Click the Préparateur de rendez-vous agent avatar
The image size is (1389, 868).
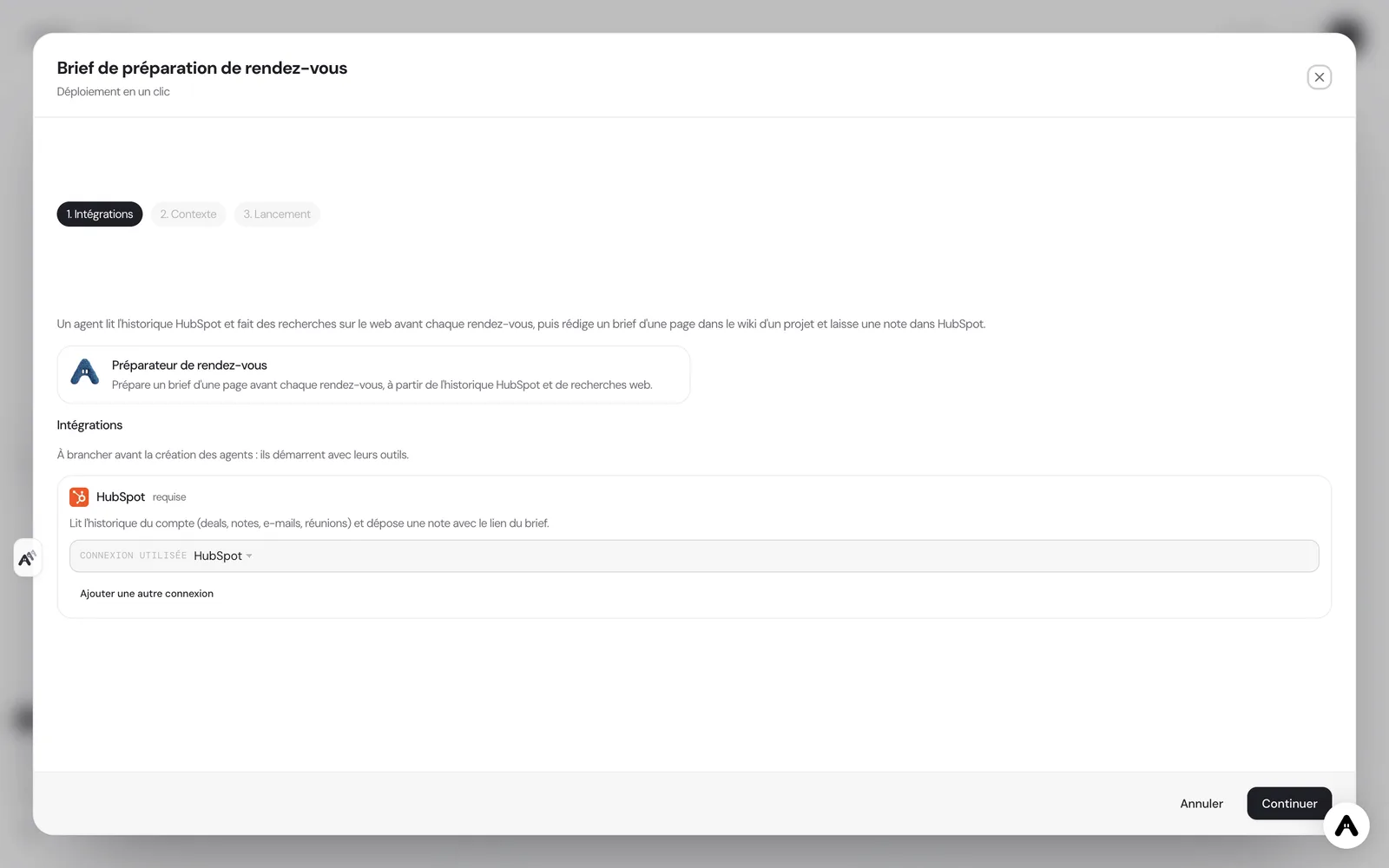click(84, 373)
